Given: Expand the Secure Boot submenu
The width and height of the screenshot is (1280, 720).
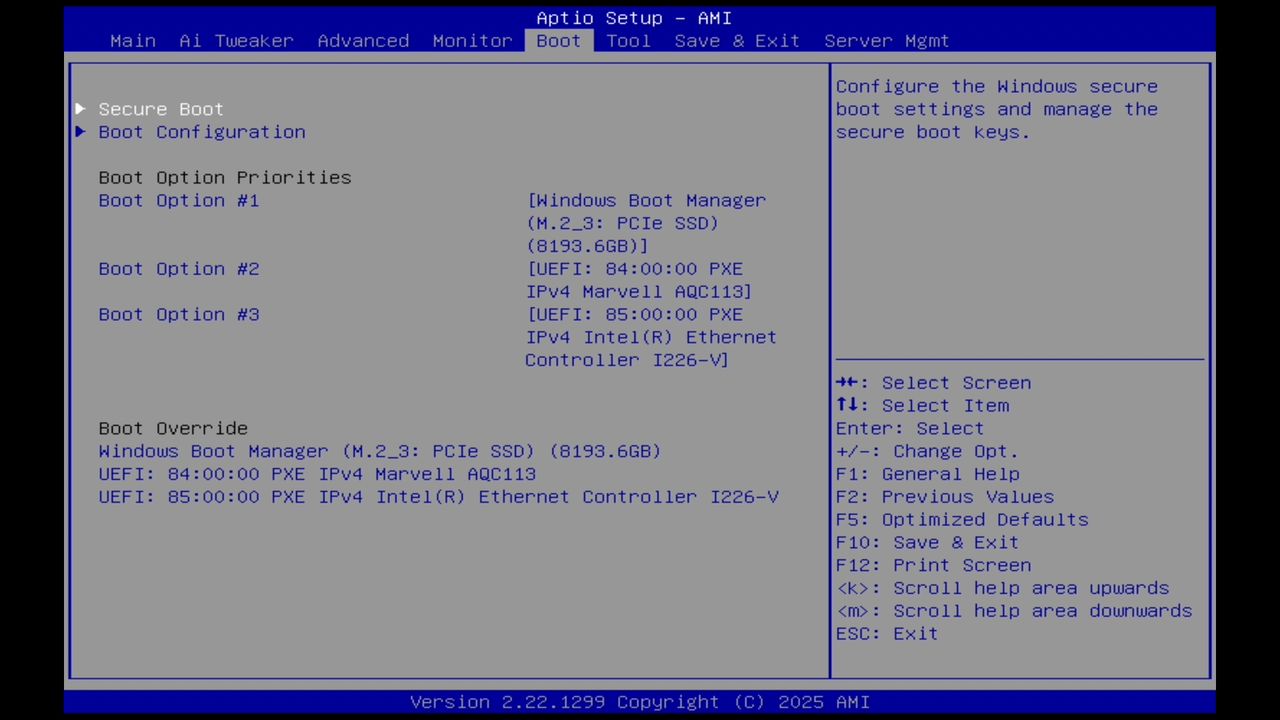Looking at the screenshot, I should [x=160, y=108].
